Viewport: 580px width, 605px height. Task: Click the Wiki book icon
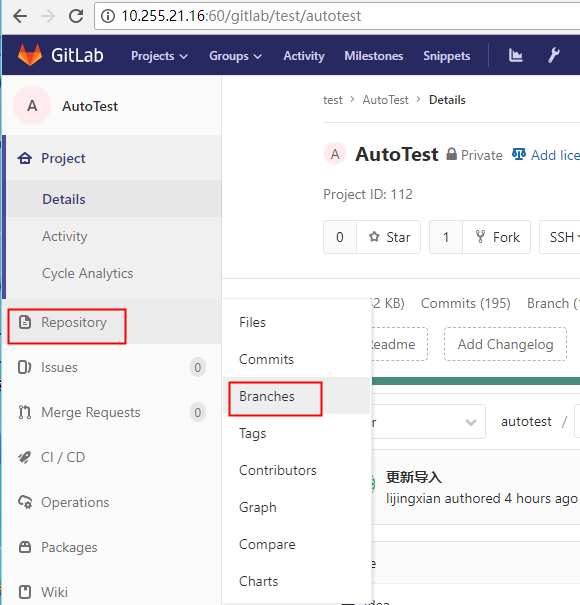25,591
